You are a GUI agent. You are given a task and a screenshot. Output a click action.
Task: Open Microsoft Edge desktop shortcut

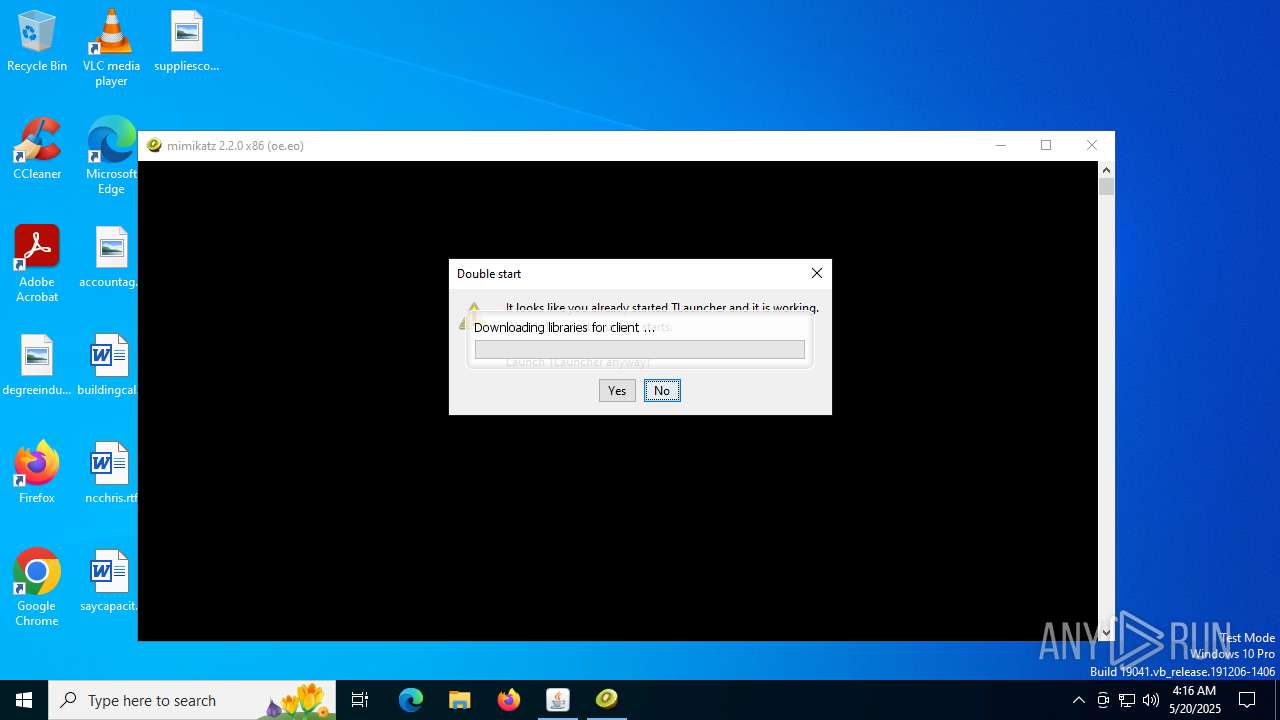pos(111,156)
